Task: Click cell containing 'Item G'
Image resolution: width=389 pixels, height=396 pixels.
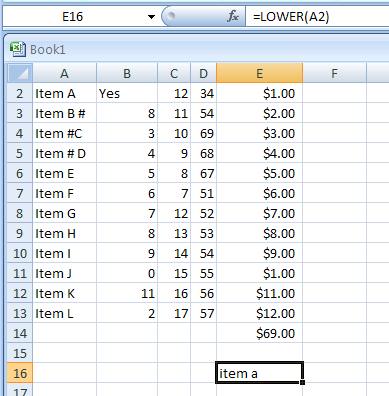Action: coord(64,213)
